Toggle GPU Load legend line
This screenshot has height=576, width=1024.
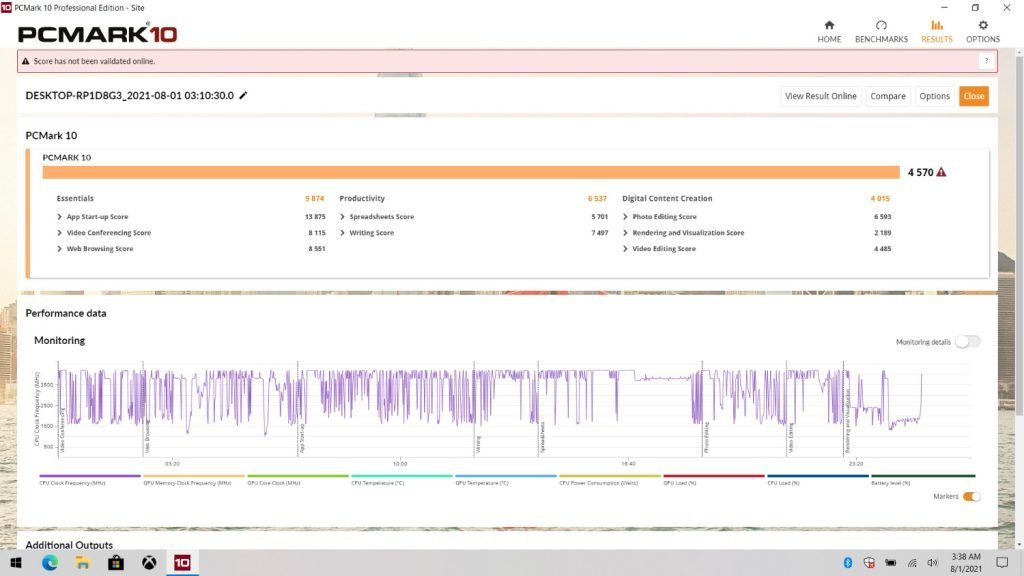click(713, 476)
